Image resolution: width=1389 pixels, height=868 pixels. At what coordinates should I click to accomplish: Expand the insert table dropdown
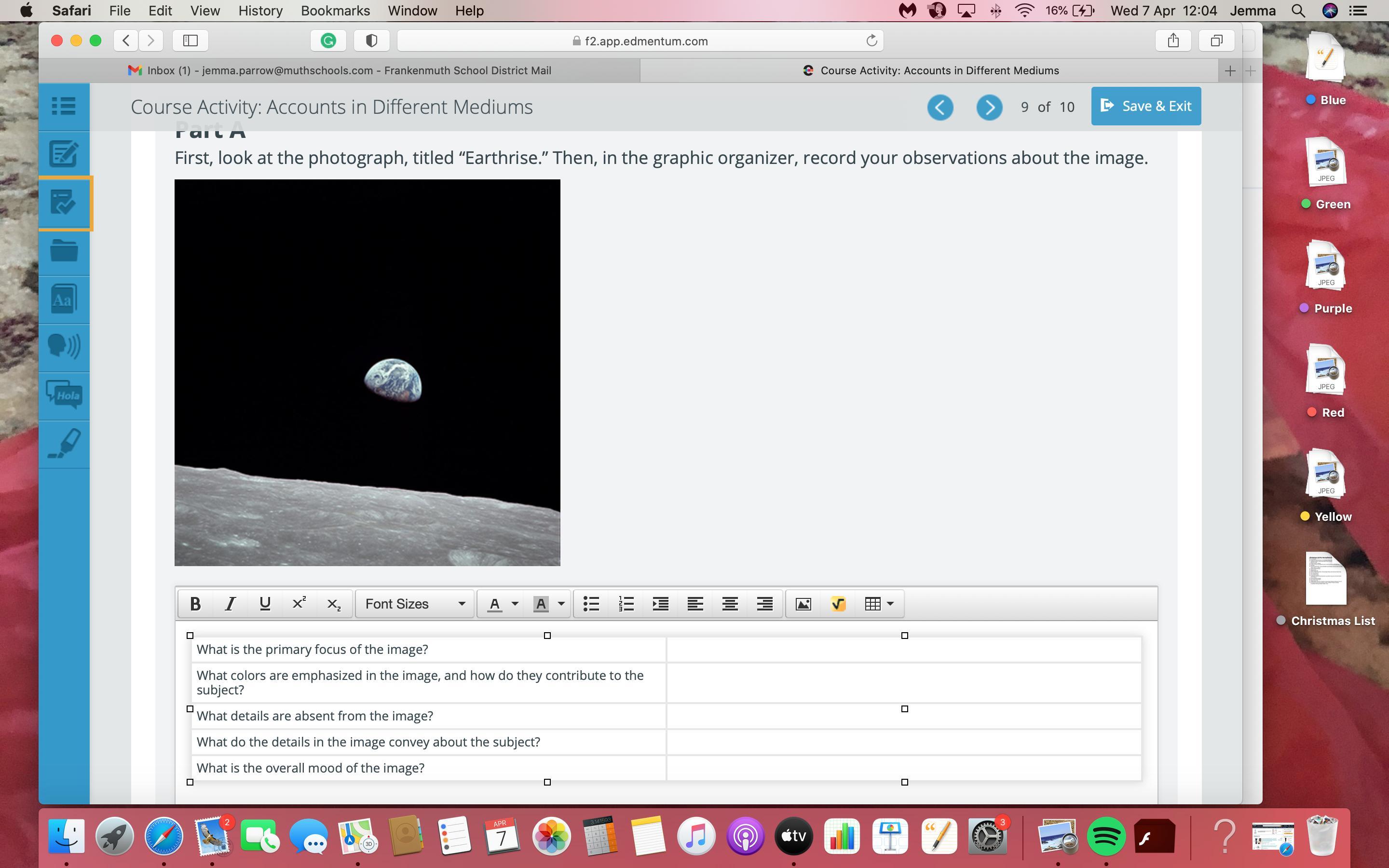pyautogui.click(x=890, y=603)
